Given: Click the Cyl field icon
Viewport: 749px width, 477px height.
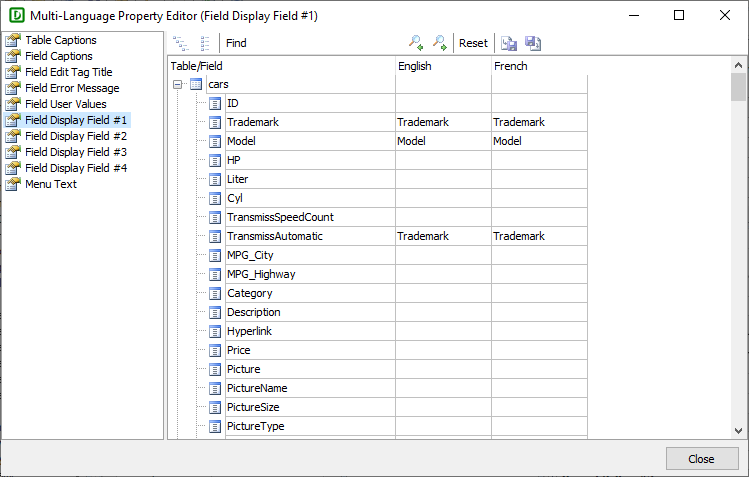Looking at the screenshot, I should click(215, 199).
